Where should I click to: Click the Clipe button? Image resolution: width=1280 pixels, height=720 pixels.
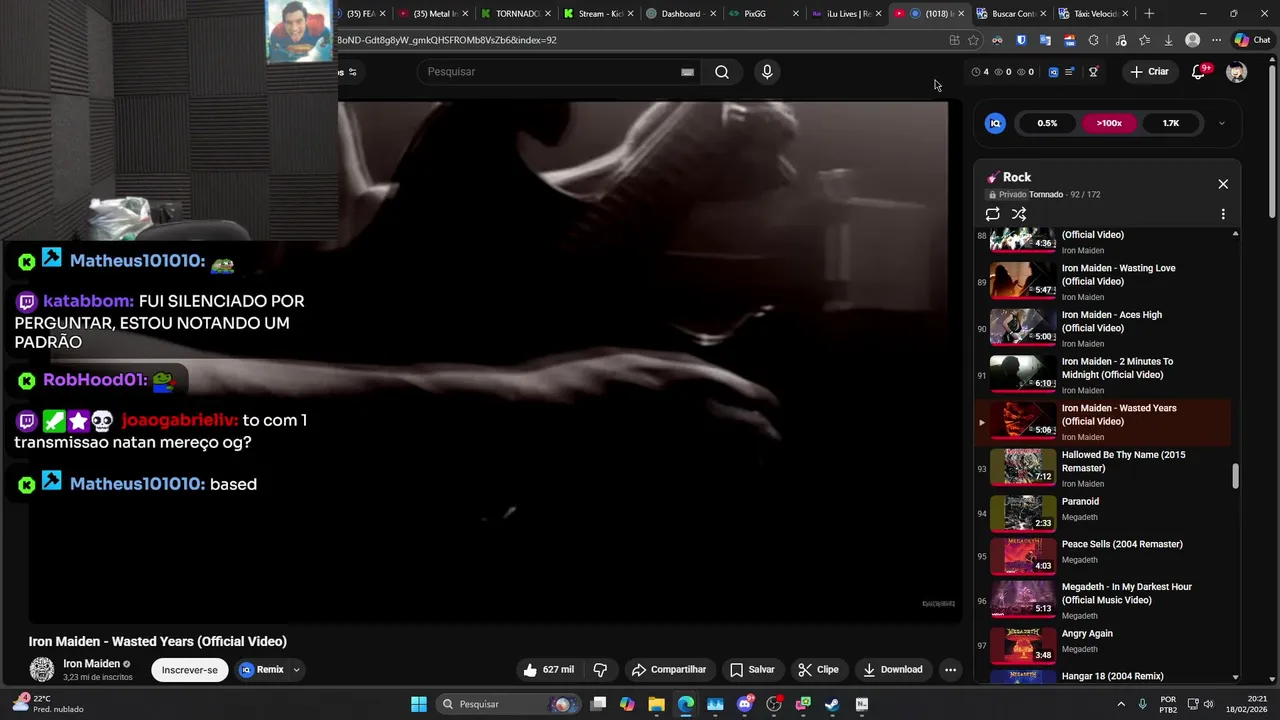819,670
